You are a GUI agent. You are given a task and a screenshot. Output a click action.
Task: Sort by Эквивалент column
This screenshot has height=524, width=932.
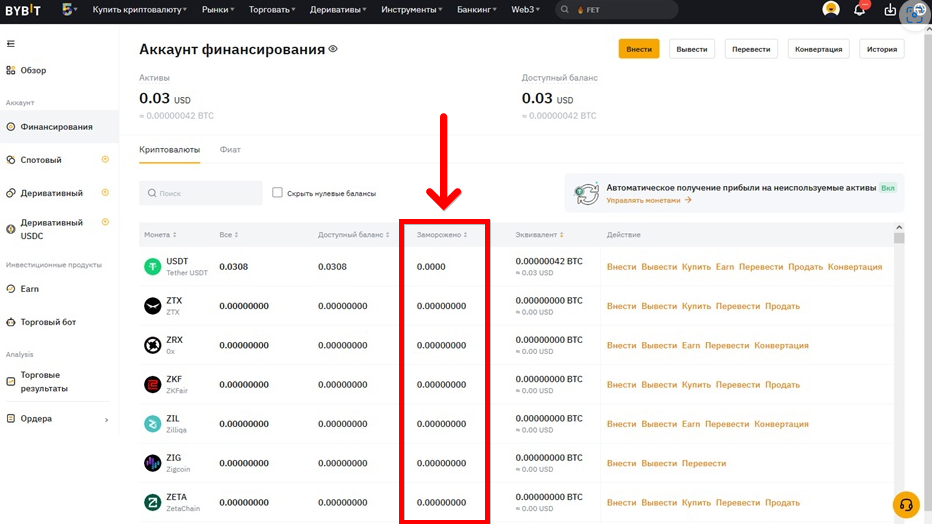tap(539, 235)
